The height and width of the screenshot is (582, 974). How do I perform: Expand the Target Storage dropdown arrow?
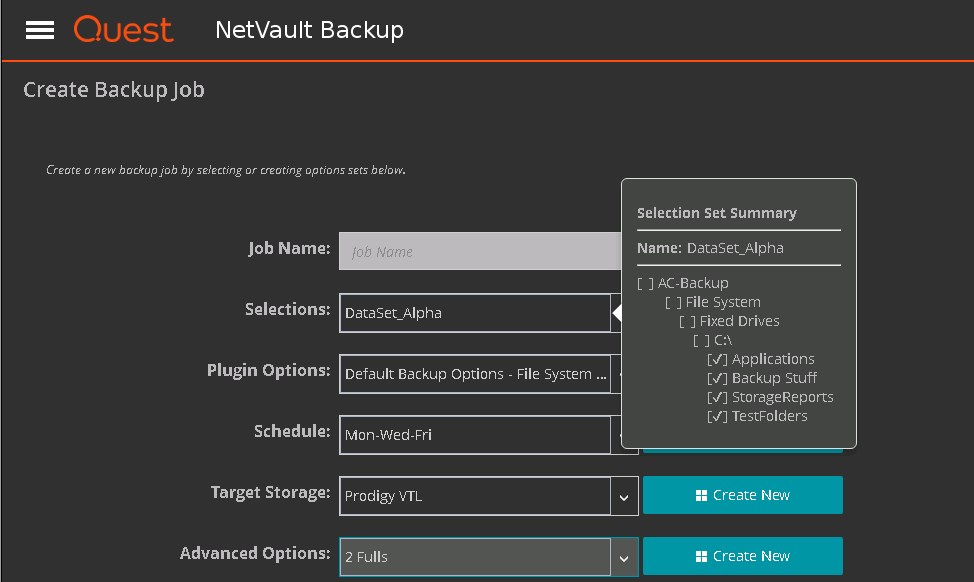(624, 496)
